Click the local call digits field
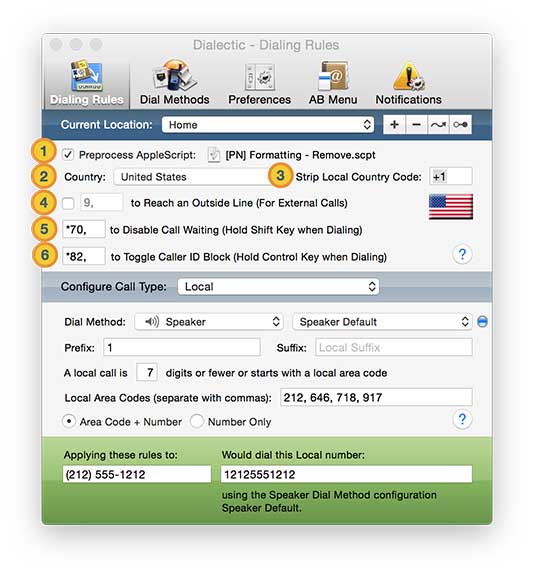Screen dimensions: 534x575 [147, 373]
